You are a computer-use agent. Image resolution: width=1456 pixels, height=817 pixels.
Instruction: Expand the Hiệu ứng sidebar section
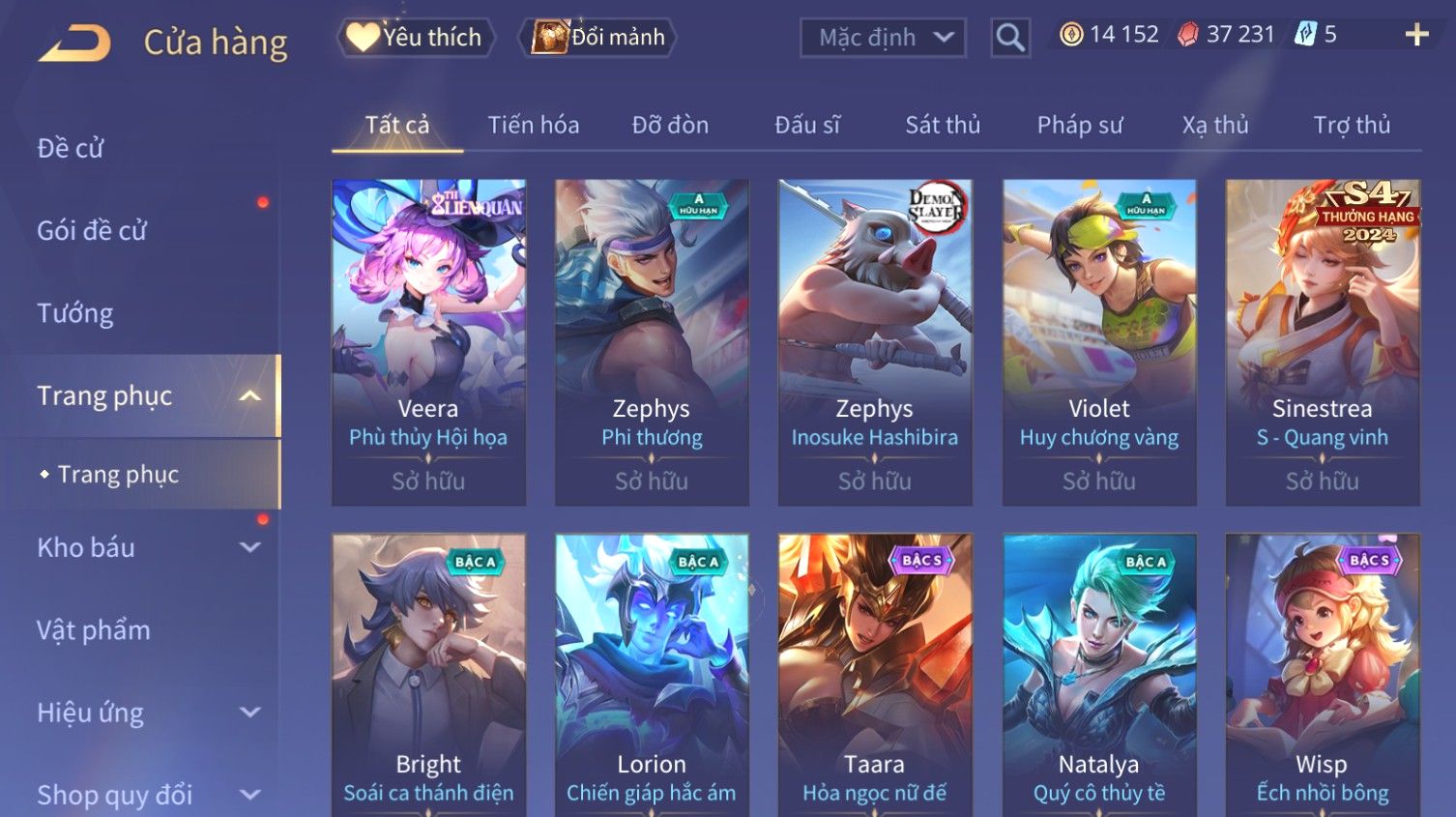point(250,713)
